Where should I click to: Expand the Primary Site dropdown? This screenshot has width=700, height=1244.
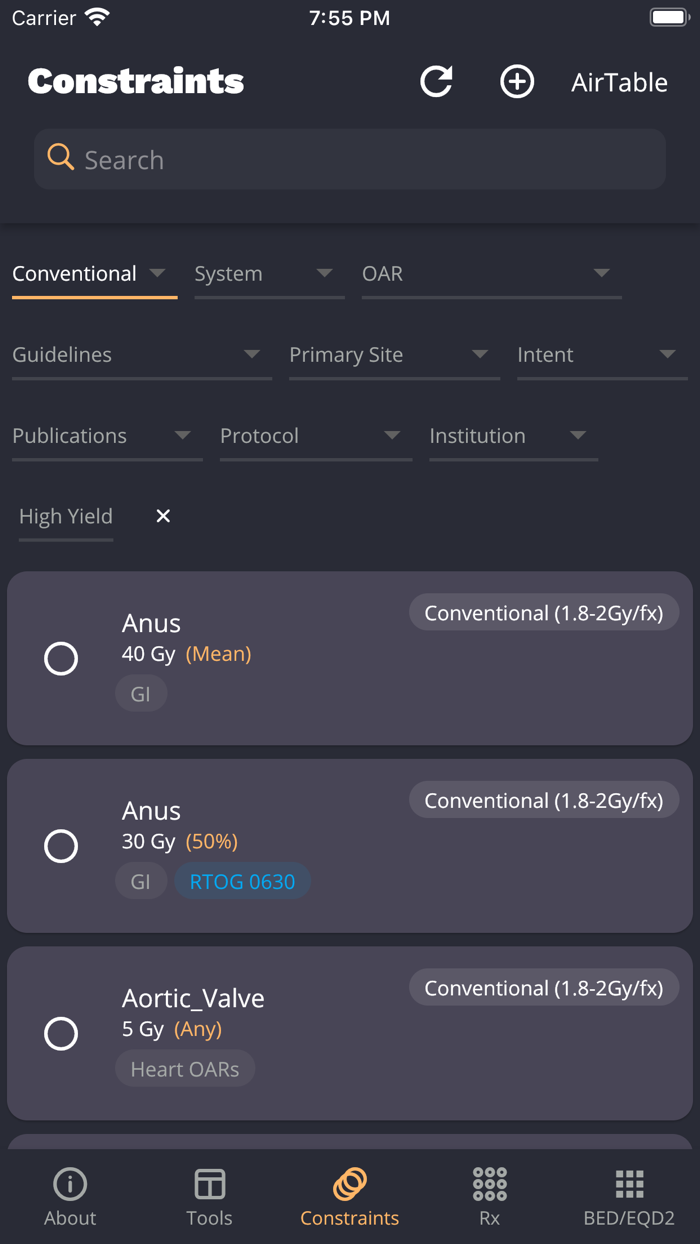tap(393, 355)
